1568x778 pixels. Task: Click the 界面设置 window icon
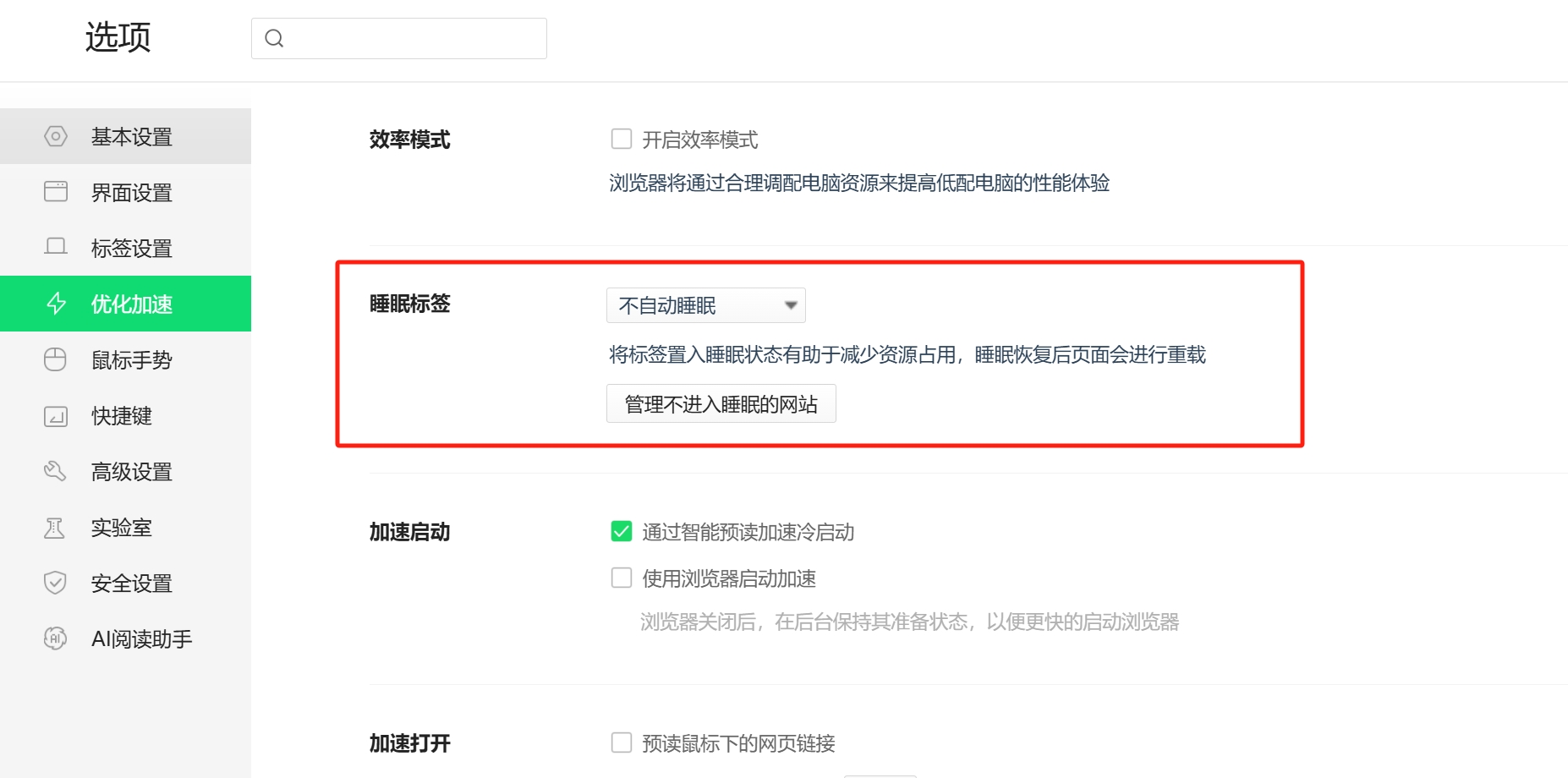point(56,192)
